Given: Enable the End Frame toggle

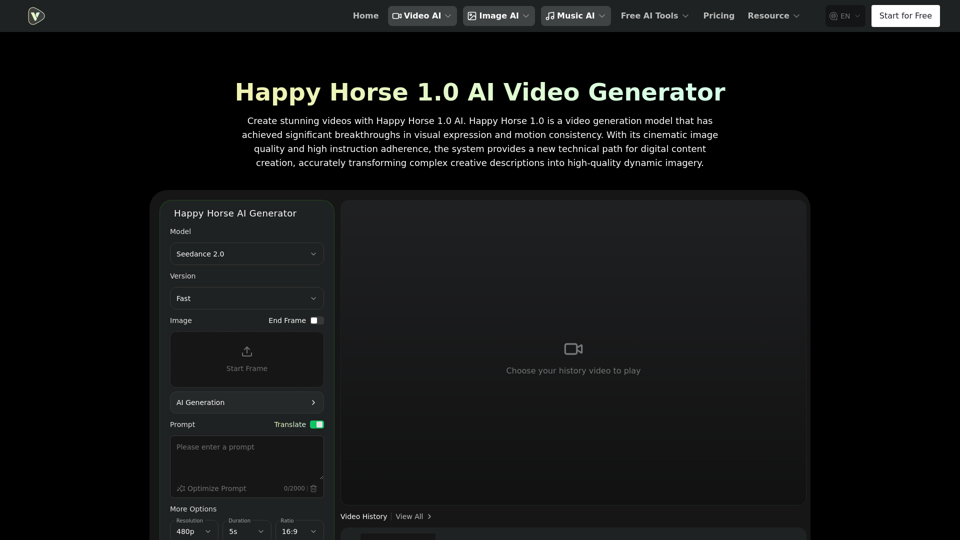Looking at the screenshot, I should tap(316, 321).
